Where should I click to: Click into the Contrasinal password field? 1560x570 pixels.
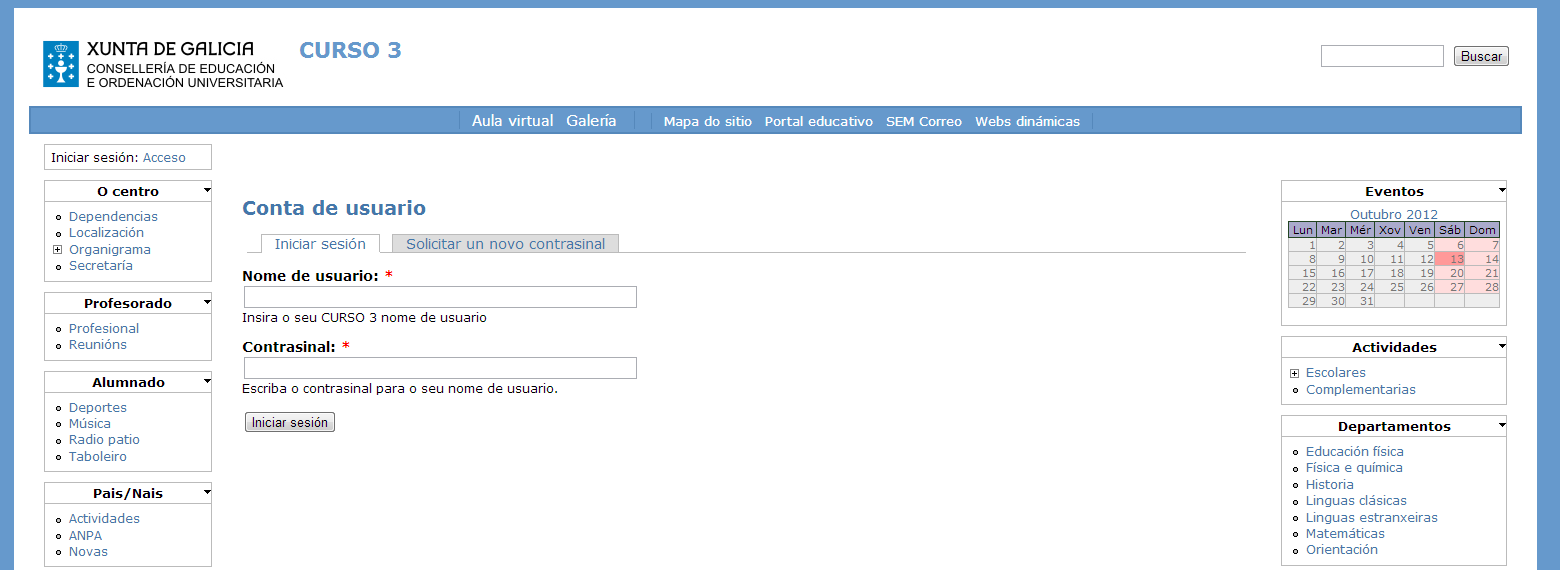click(440, 368)
